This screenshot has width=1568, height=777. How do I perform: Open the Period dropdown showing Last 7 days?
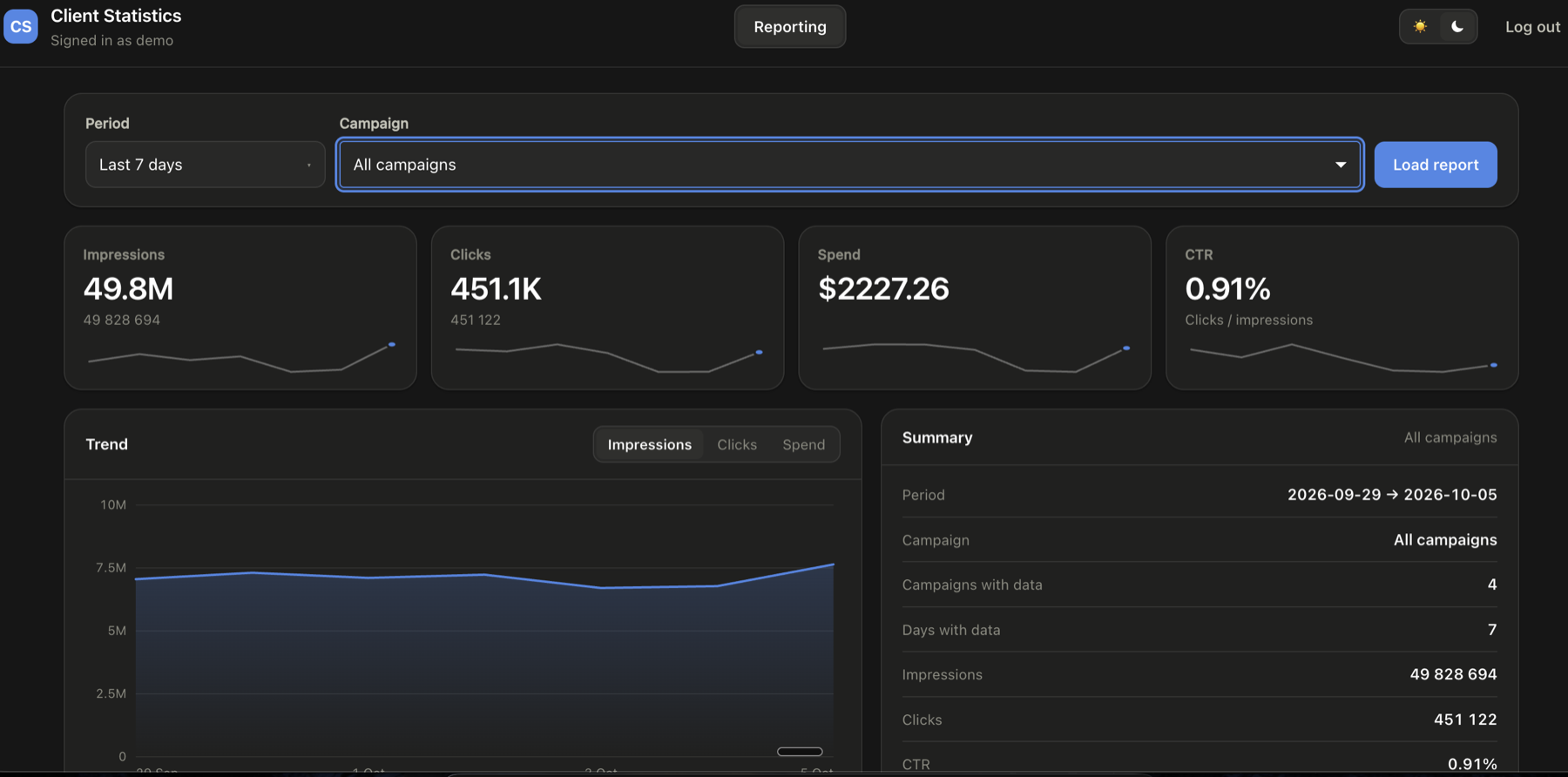[x=205, y=165]
